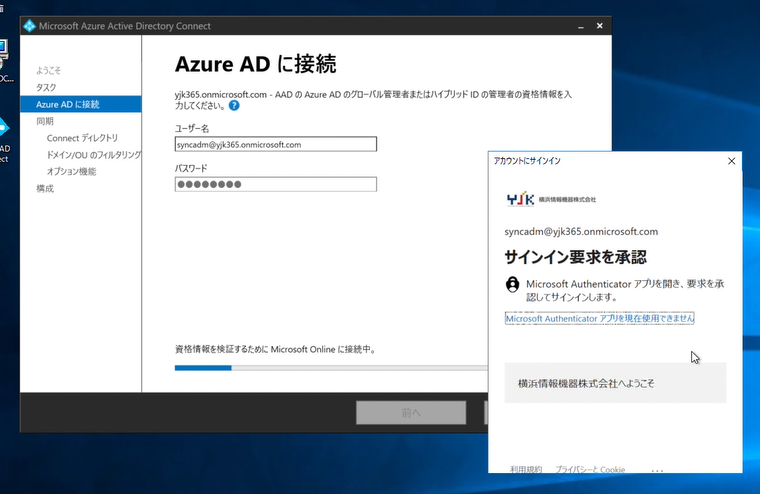The width and height of the screenshot is (760, 494).
Task: Select the ようこそ step in sidebar
Action: 48,70
